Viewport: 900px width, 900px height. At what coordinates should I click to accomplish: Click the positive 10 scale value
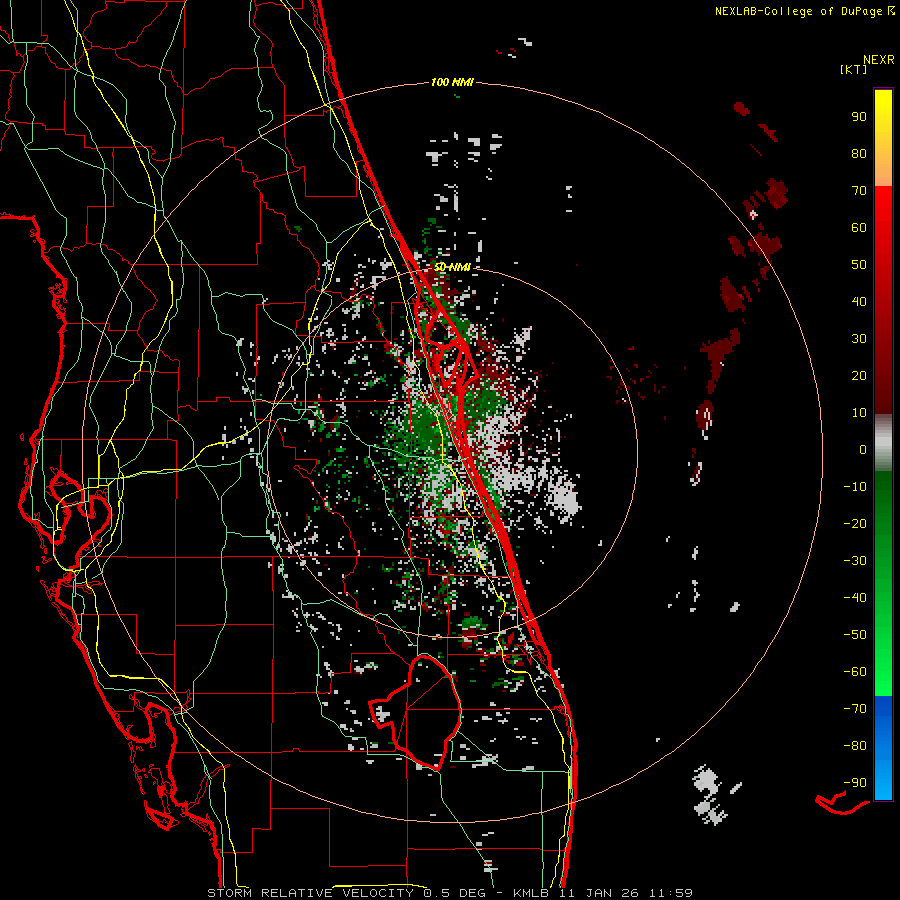click(859, 413)
